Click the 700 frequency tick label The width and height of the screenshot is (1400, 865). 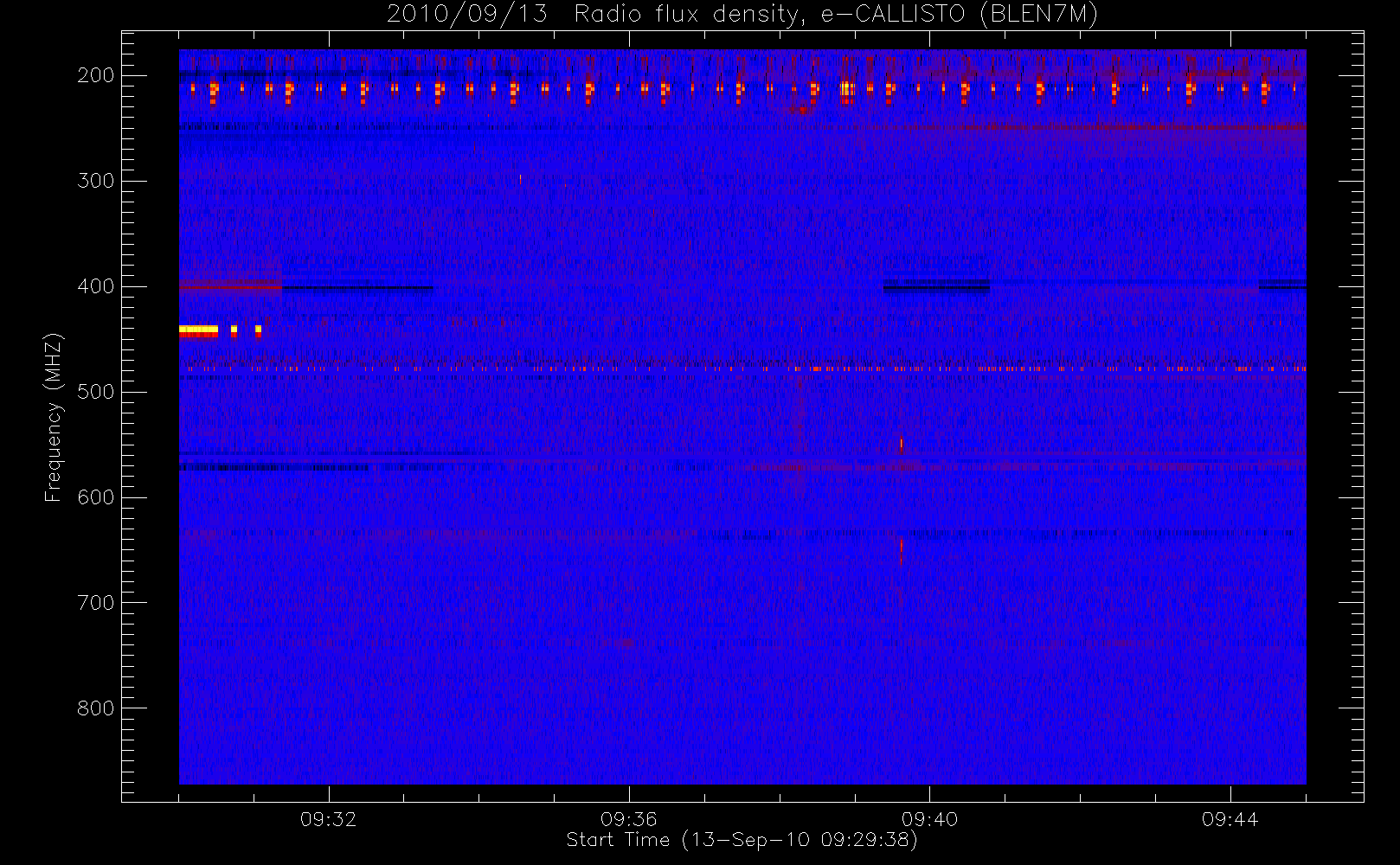[x=95, y=603]
